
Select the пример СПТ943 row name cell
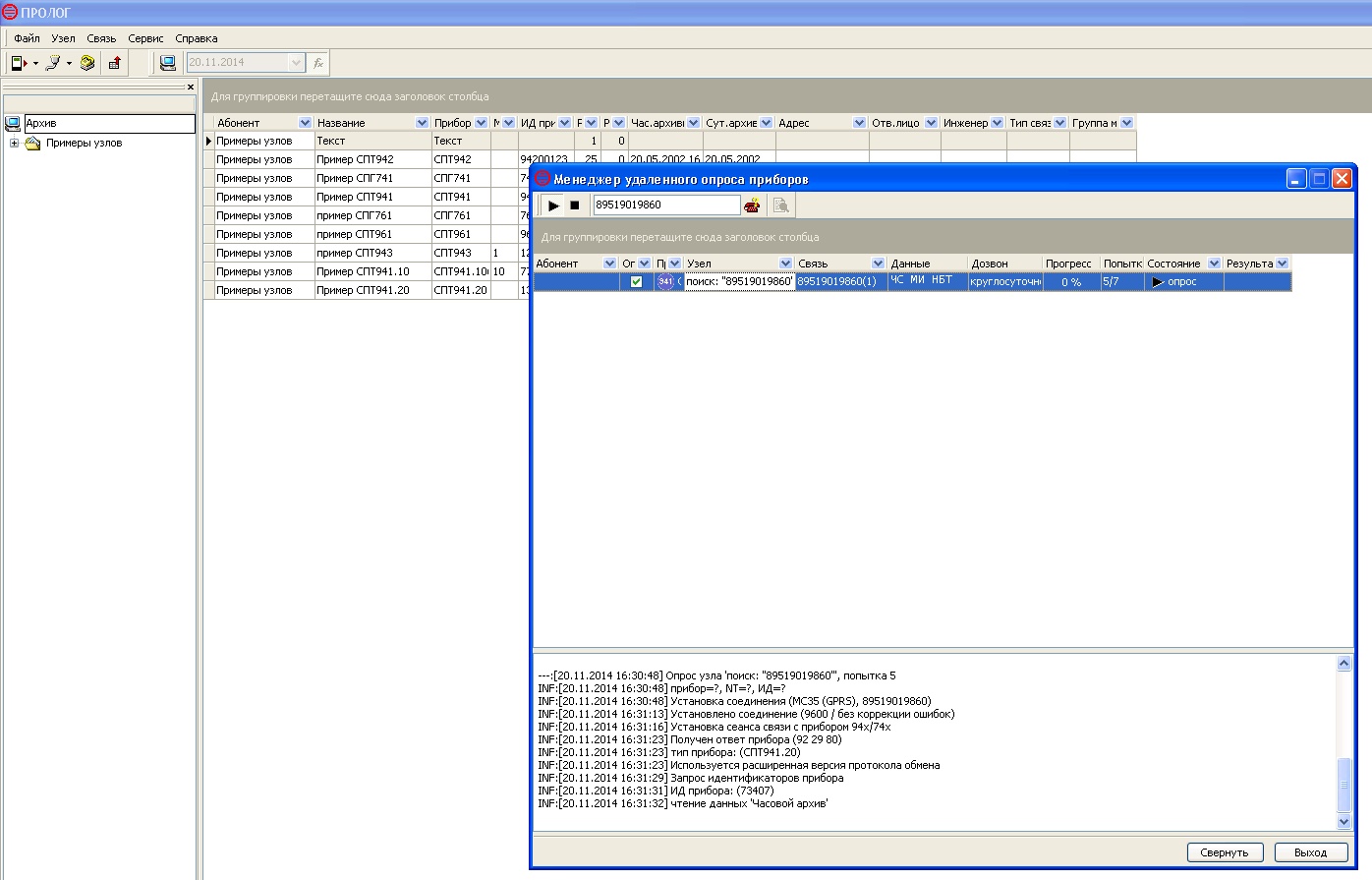372,253
